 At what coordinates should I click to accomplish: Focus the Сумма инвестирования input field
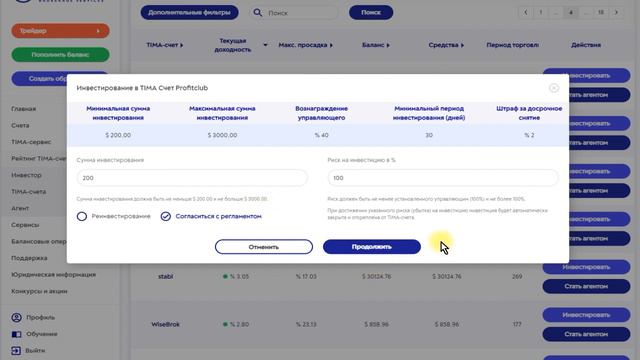point(192,178)
